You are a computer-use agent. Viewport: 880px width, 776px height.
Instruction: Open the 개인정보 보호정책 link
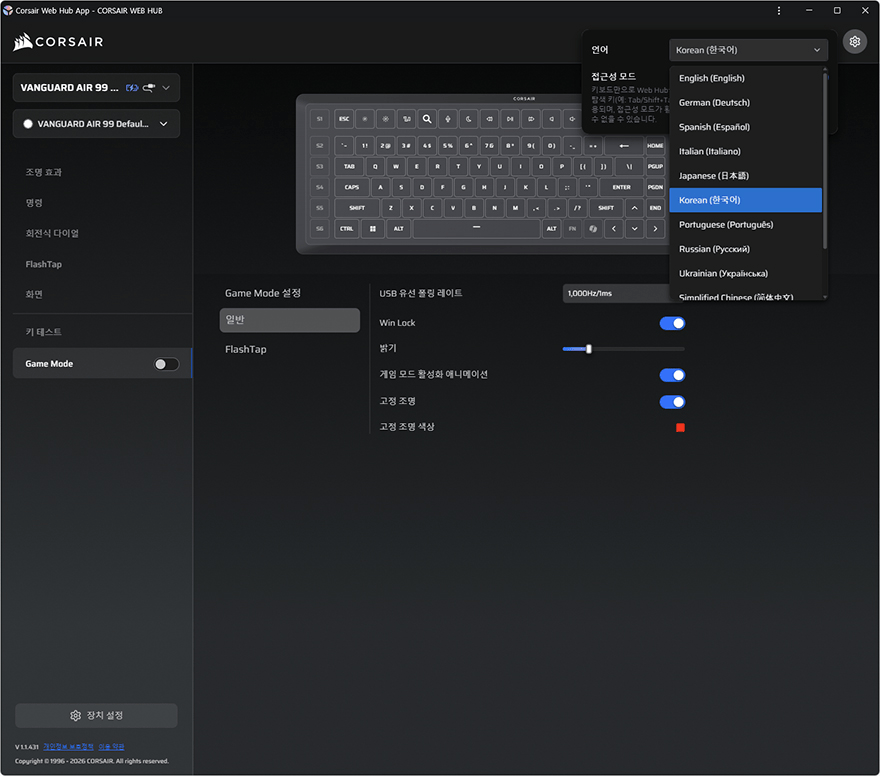pos(68,747)
